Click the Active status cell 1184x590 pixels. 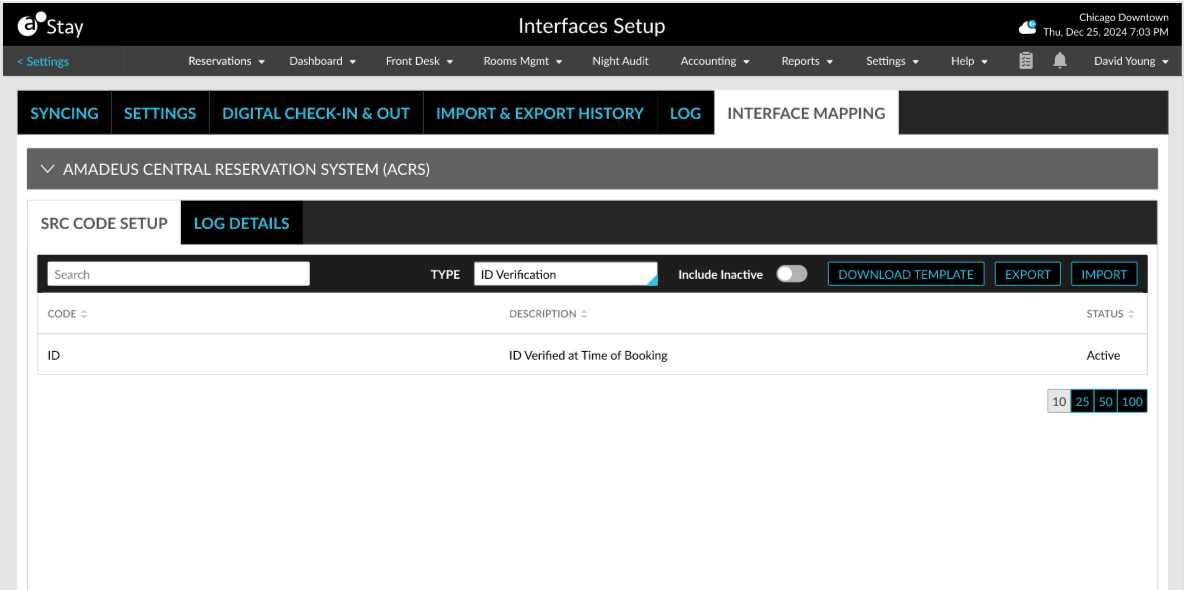1103,355
